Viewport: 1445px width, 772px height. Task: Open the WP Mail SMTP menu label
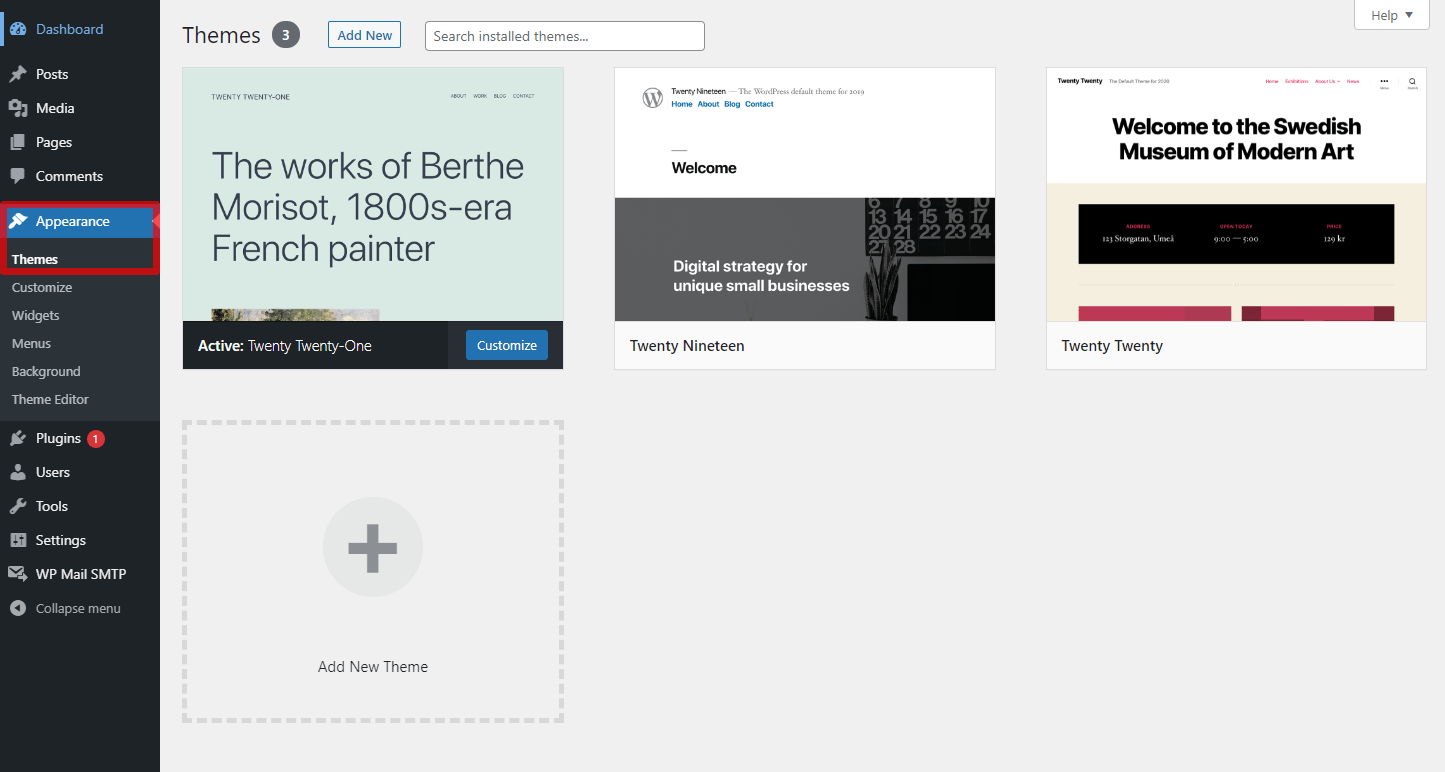click(x=81, y=574)
